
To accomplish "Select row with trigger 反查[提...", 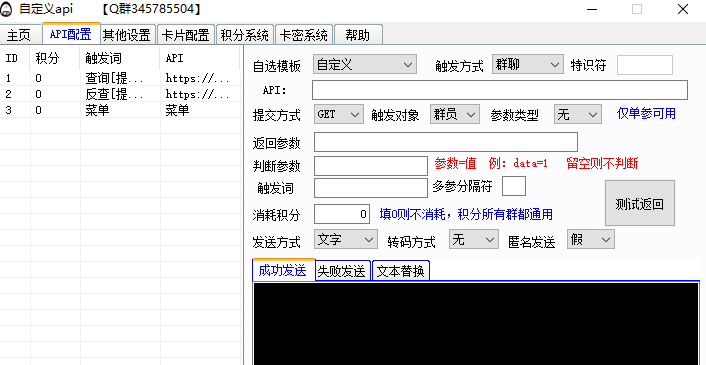I will (x=120, y=94).
